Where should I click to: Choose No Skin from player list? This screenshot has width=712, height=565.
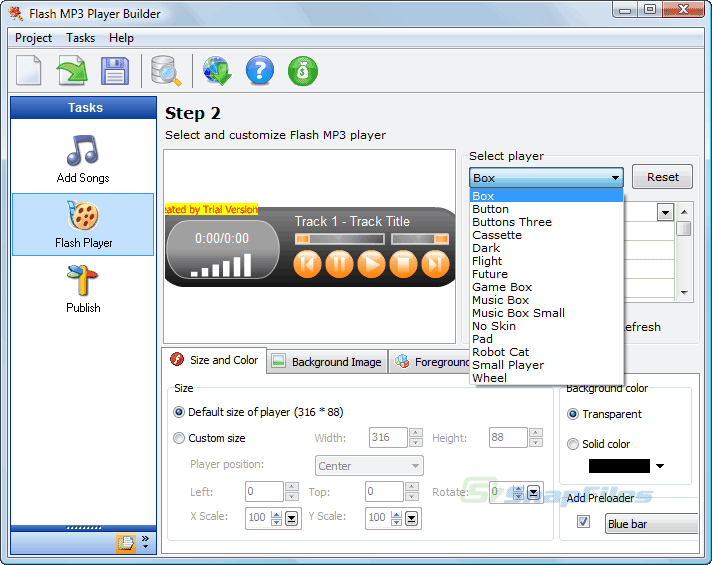546,326
